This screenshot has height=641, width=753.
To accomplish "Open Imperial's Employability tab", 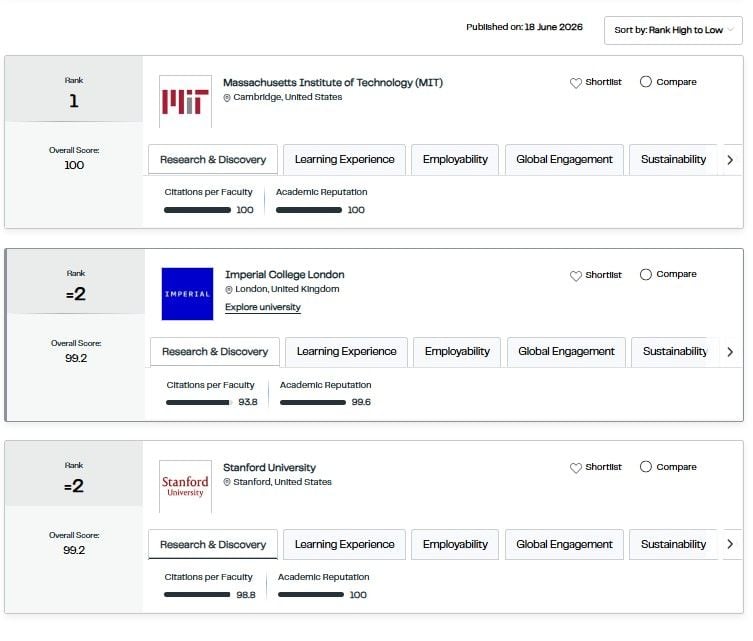I will coord(457,351).
